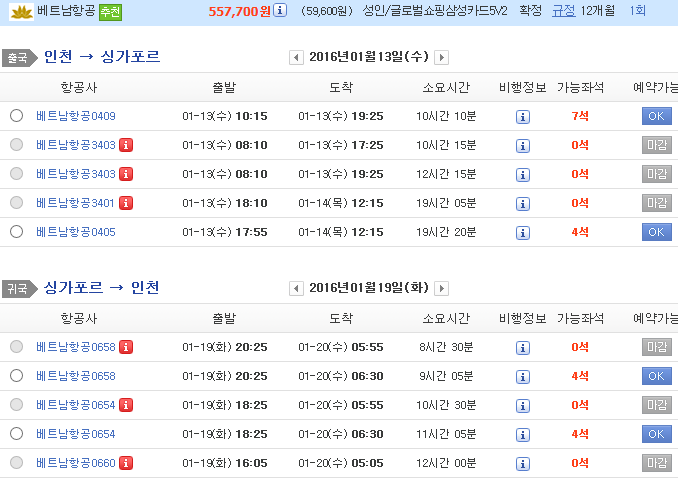Select flight 베트남항공3401 radio button
Screen dimensions: 678x478
pyautogui.click(x=16, y=203)
